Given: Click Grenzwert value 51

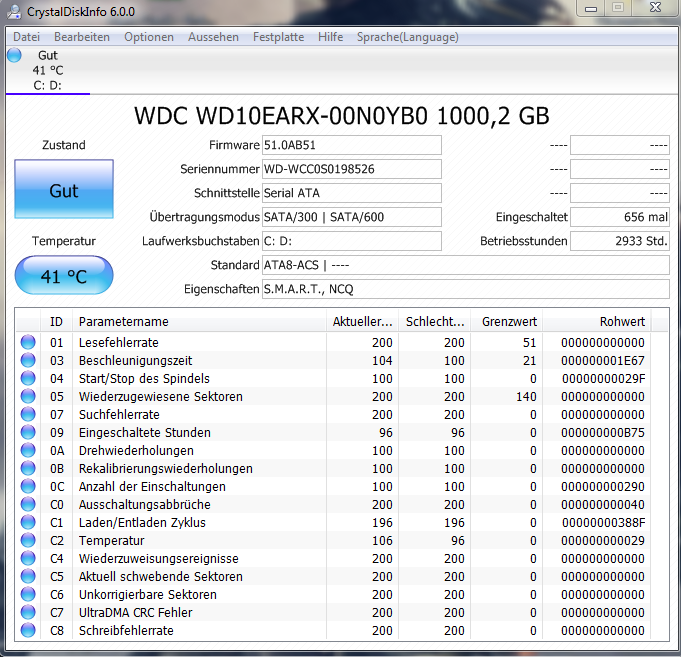Looking at the screenshot, I should click(x=529, y=343).
